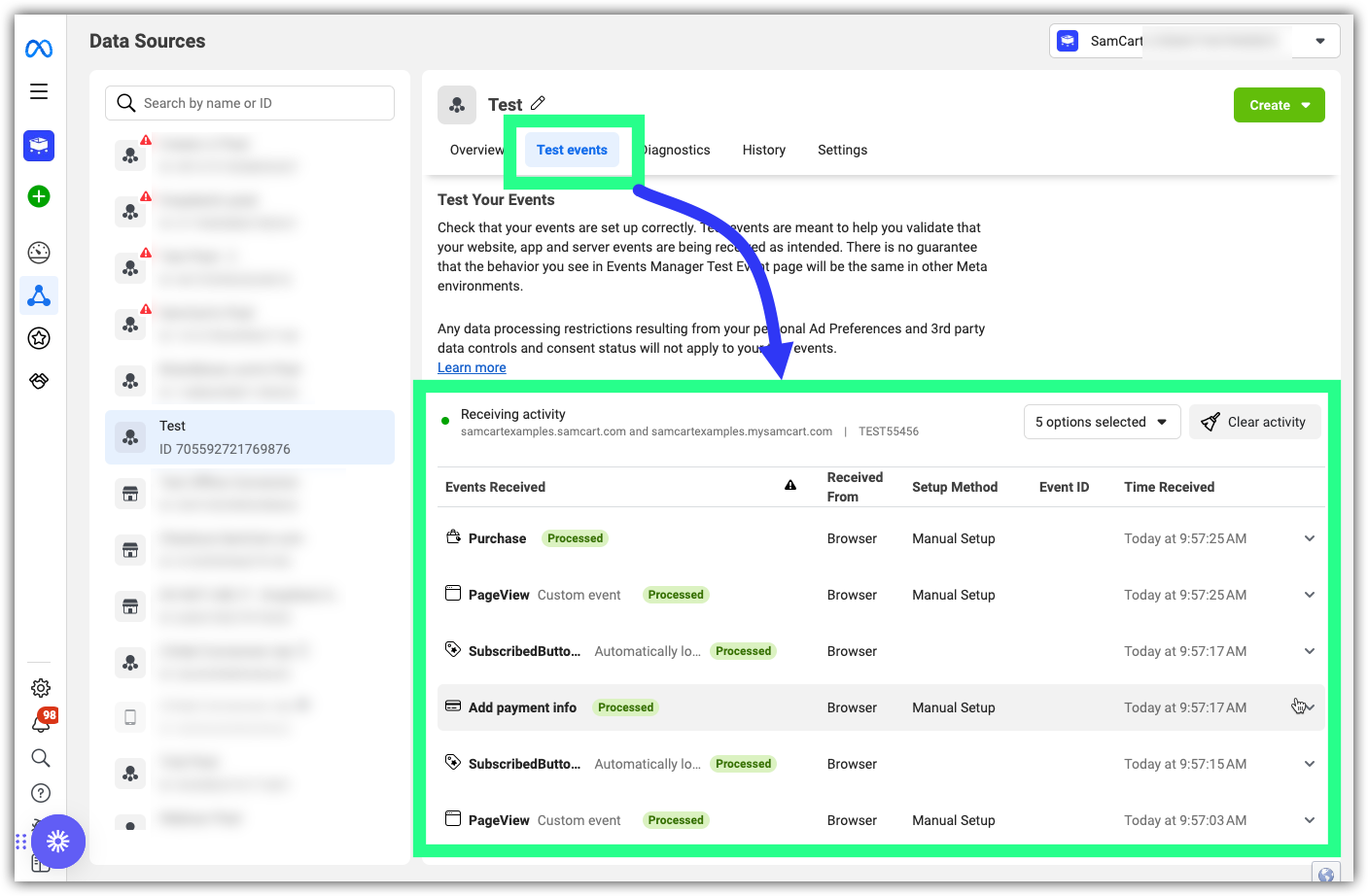
Task: Switch to the Diagnostics tab
Action: click(676, 150)
